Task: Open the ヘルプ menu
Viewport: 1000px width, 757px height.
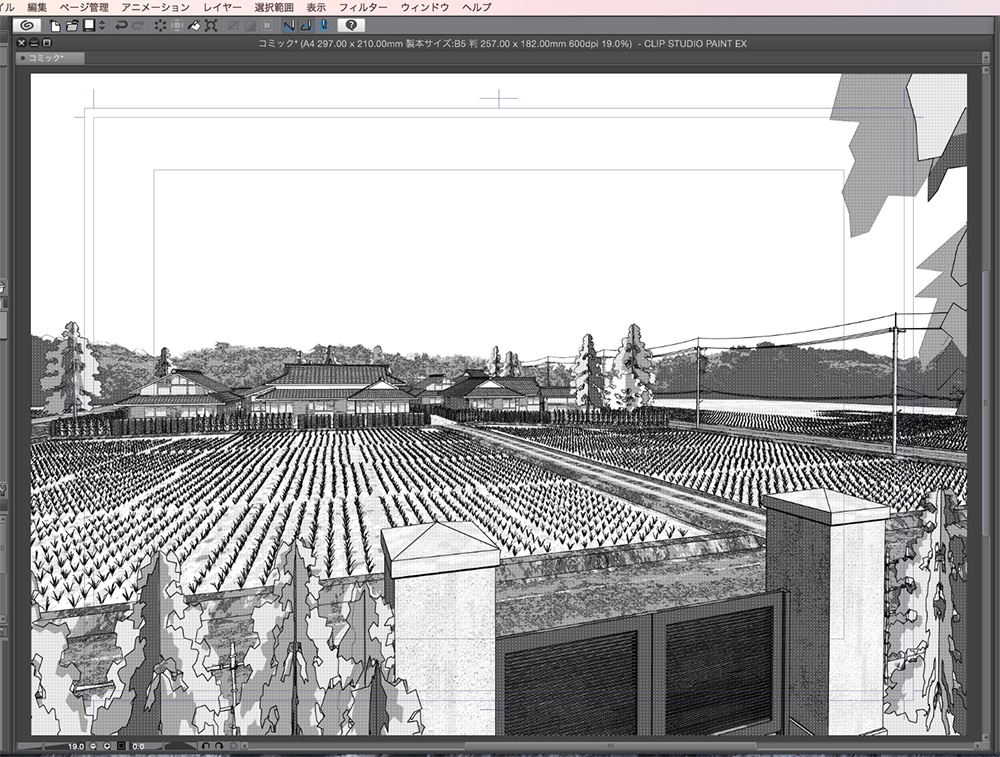Action: pos(477,7)
